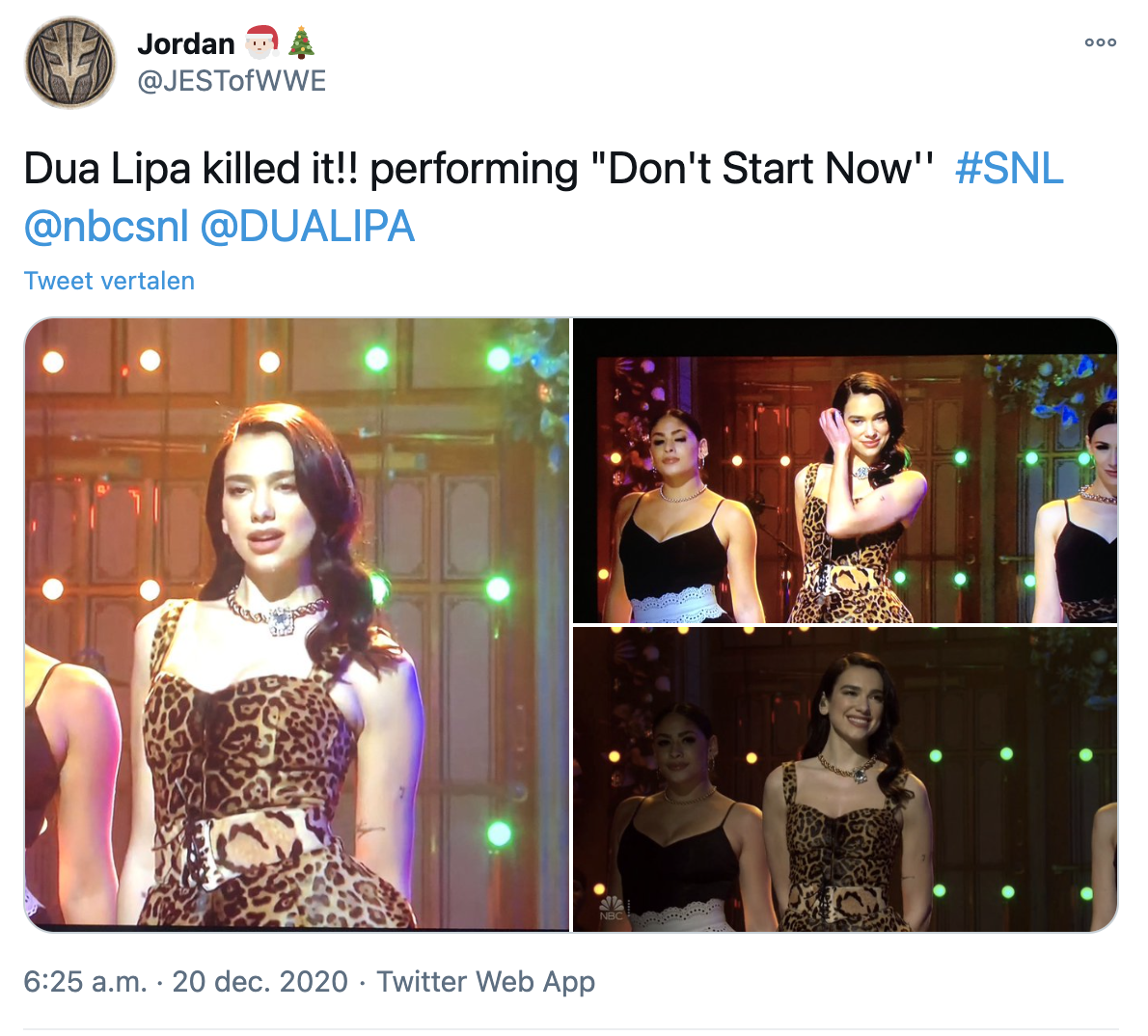Open the Twitter Web App source link
Viewport: 1148px width, 1036px height.
[x=485, y=981]
